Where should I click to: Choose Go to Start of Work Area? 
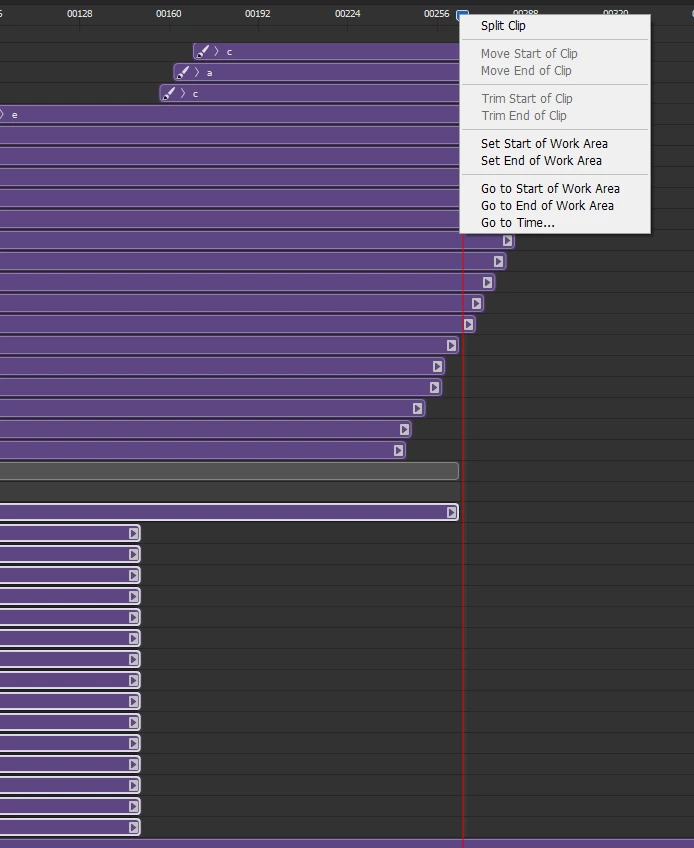tap(550, 189)
